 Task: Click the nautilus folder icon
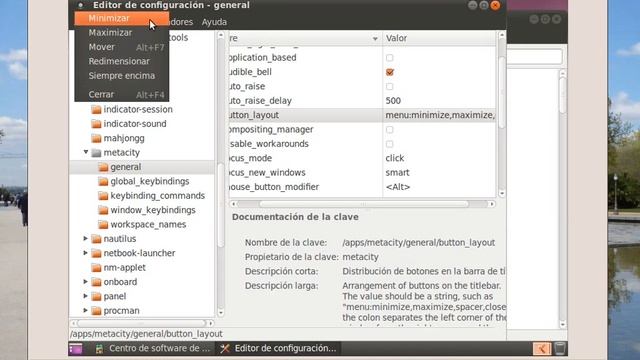point(96,239)
